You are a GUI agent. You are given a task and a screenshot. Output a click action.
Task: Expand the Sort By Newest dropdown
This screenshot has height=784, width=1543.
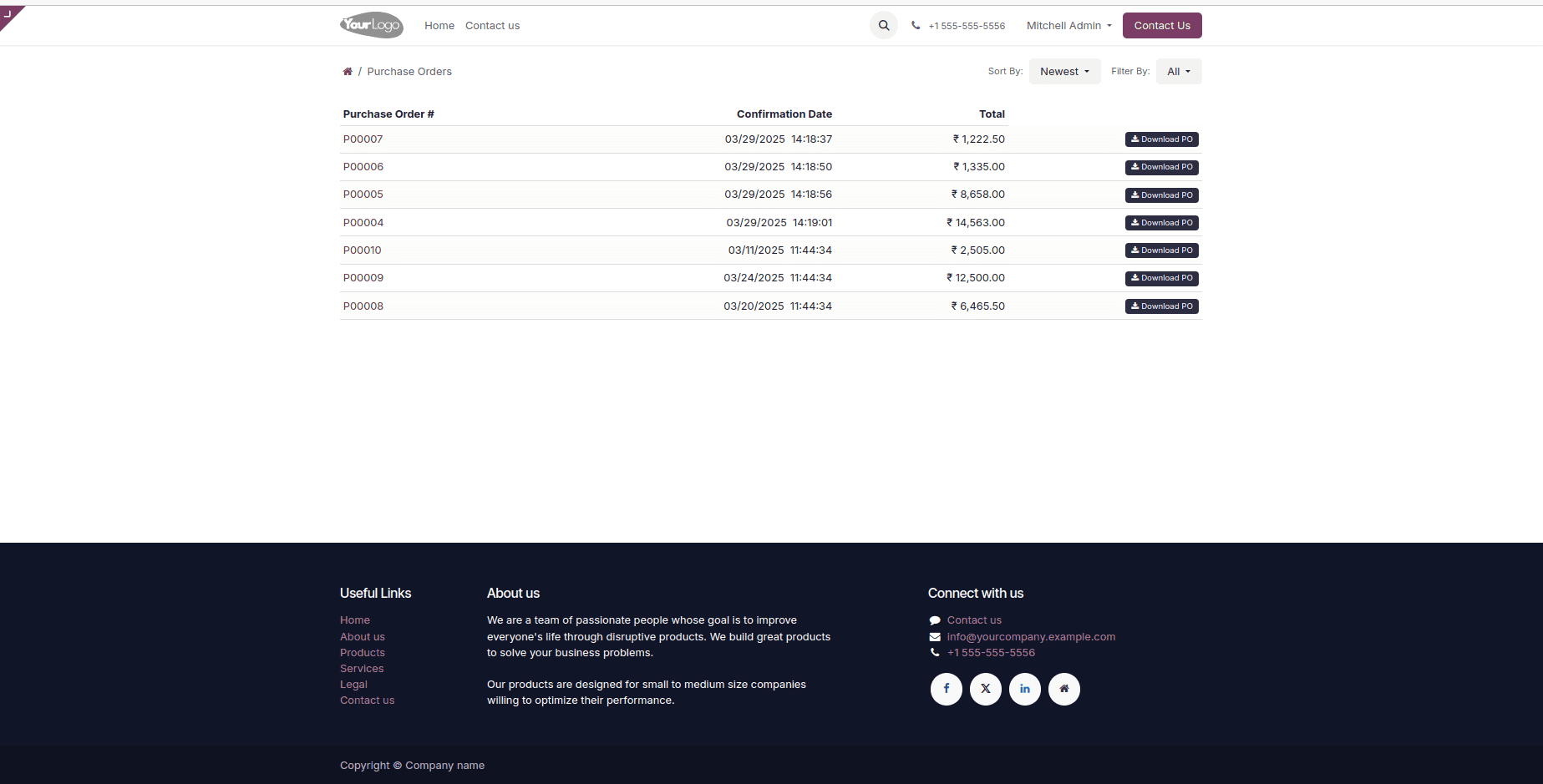1064,72
